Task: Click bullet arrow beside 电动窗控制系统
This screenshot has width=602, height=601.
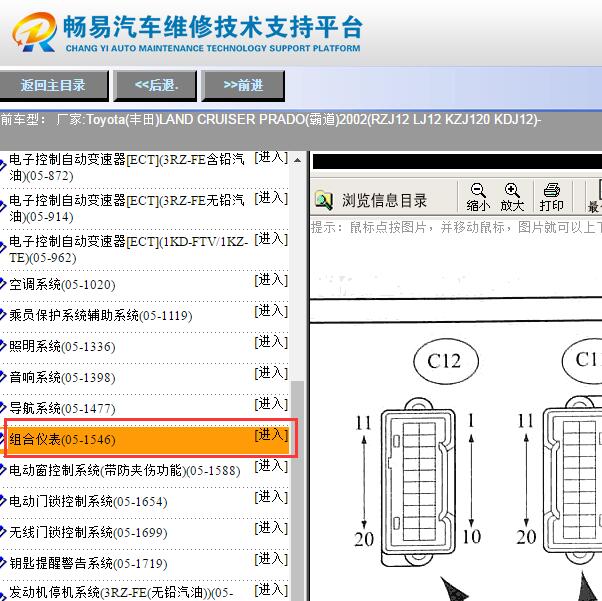Action: tap(3, 470)
